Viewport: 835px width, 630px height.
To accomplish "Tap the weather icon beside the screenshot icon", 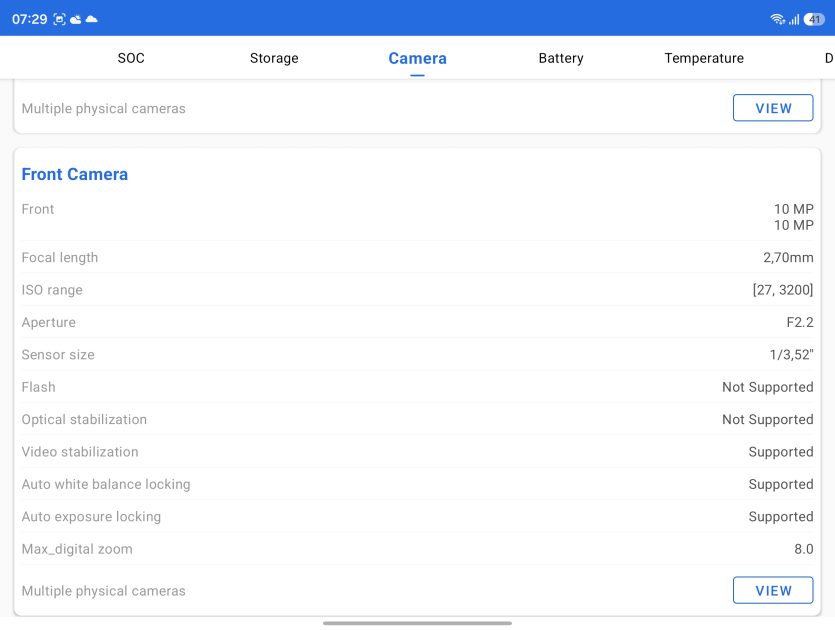I will tap(76, 20).
